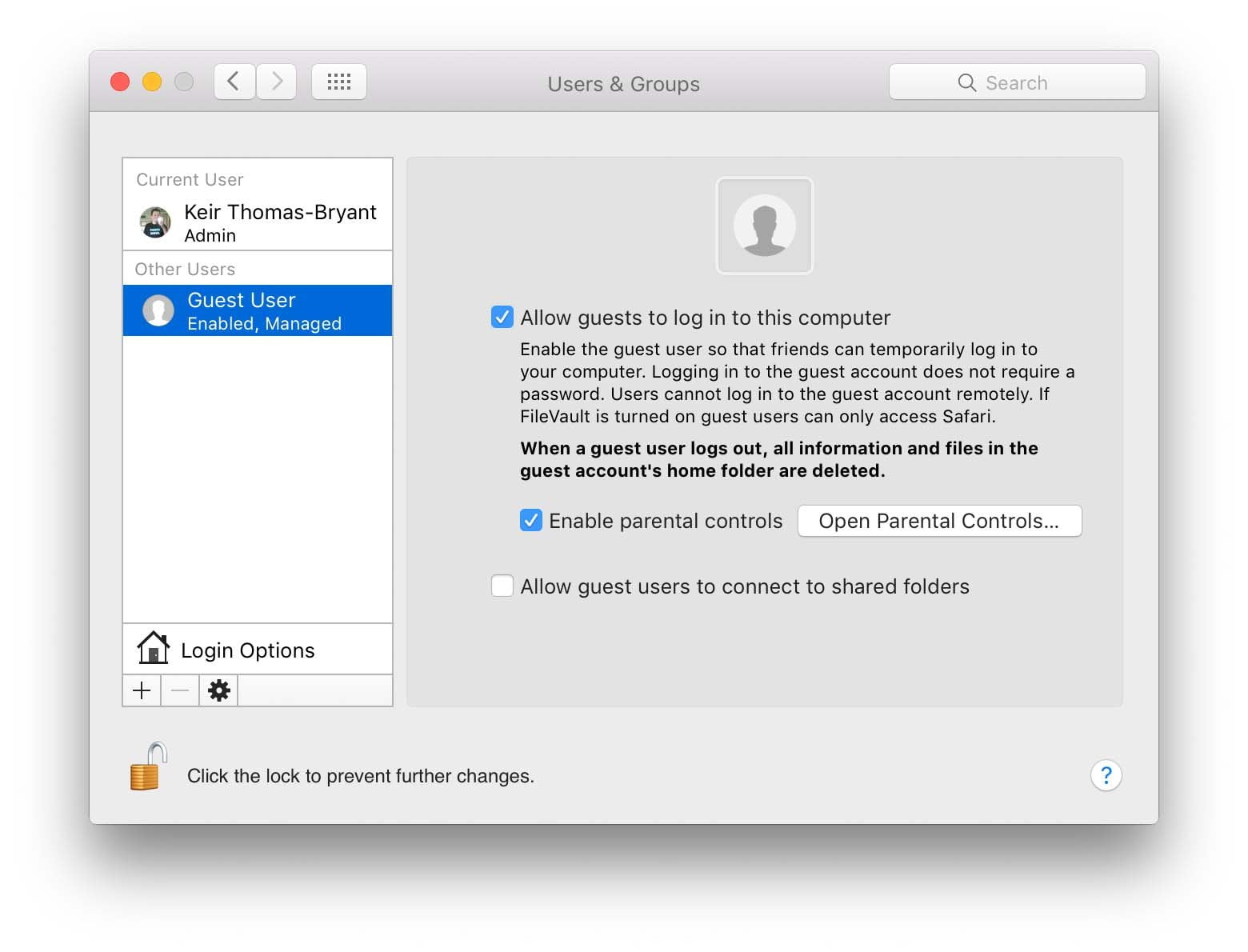The image size is (1248, 952).
Task: Check Allow guest users to connect to shared folders
Action: 502,586
